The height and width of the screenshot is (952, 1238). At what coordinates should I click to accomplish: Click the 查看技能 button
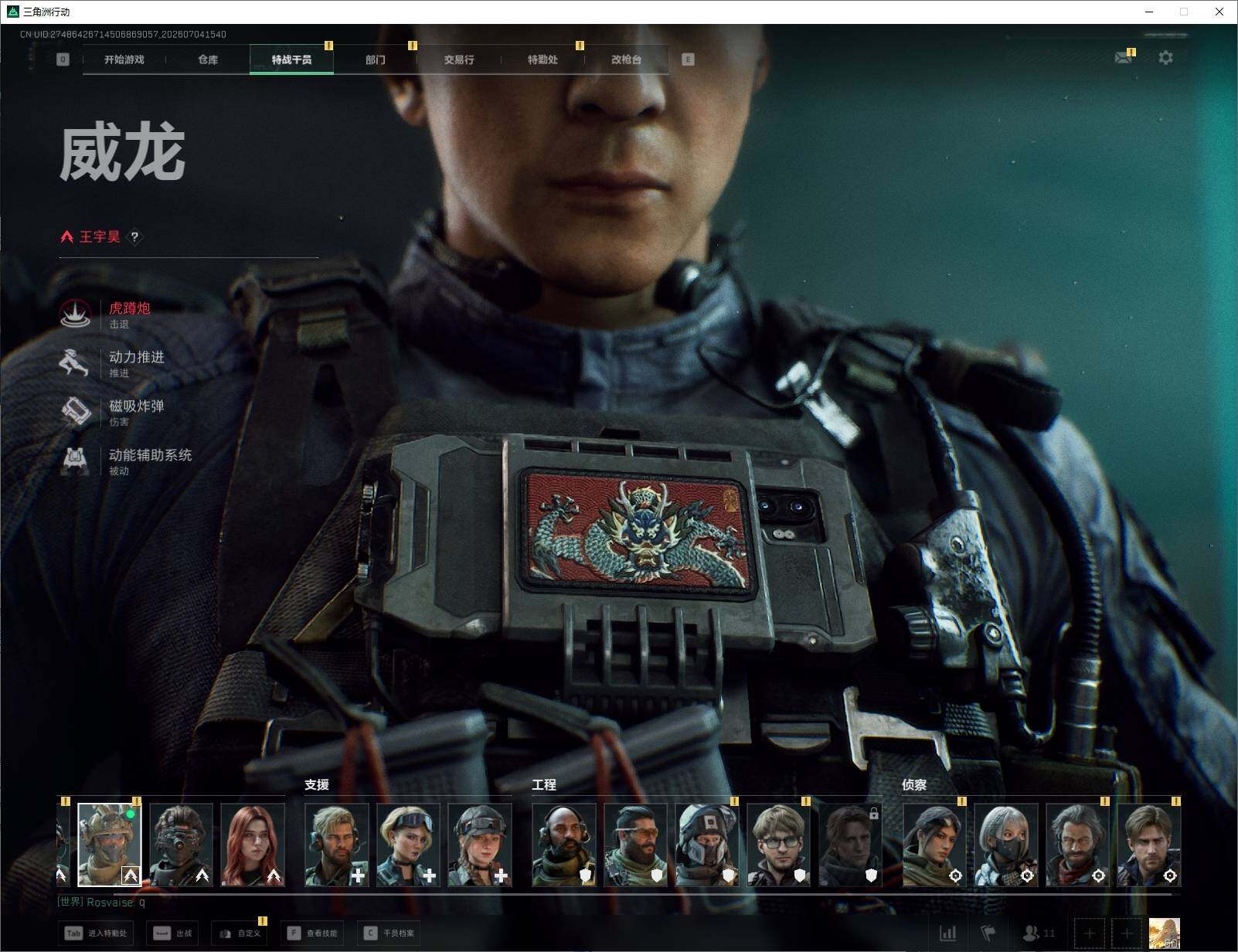click(313, 933)
